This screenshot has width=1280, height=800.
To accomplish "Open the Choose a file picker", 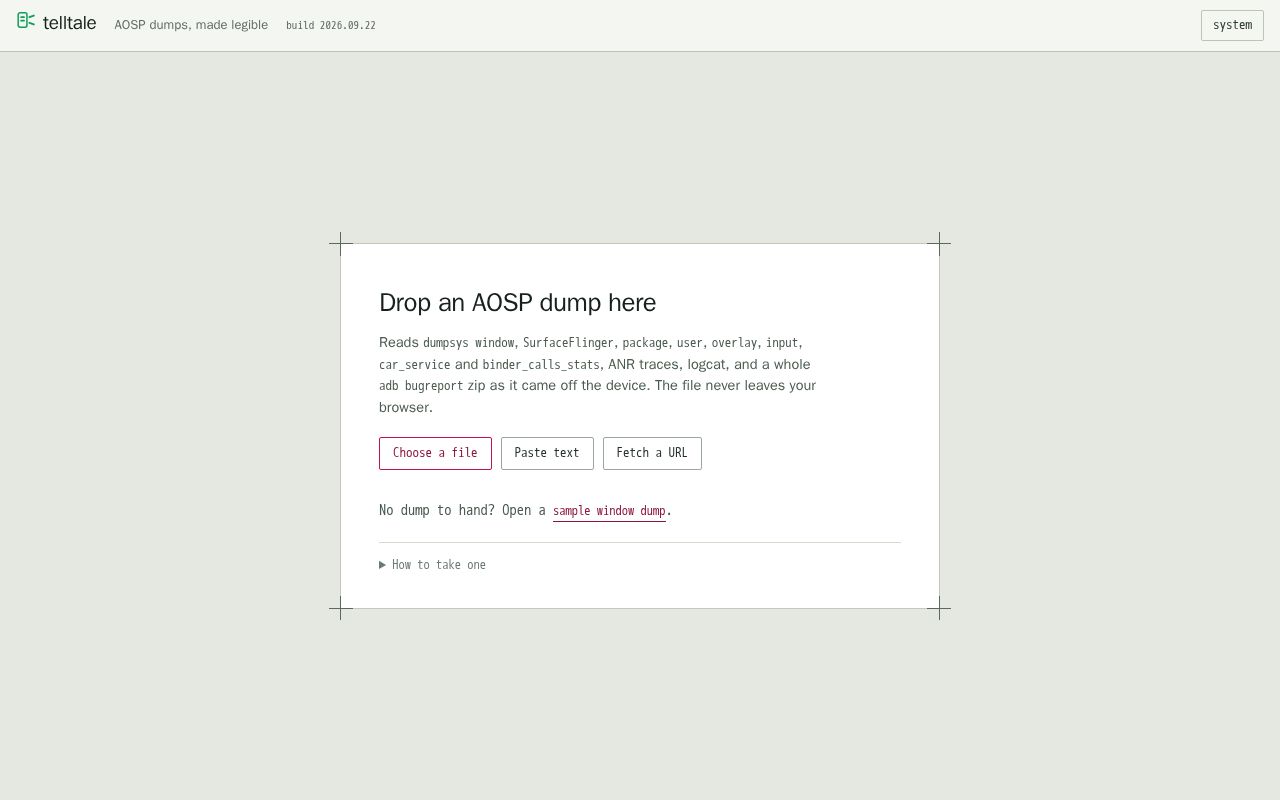I will (x=435, y=453).
